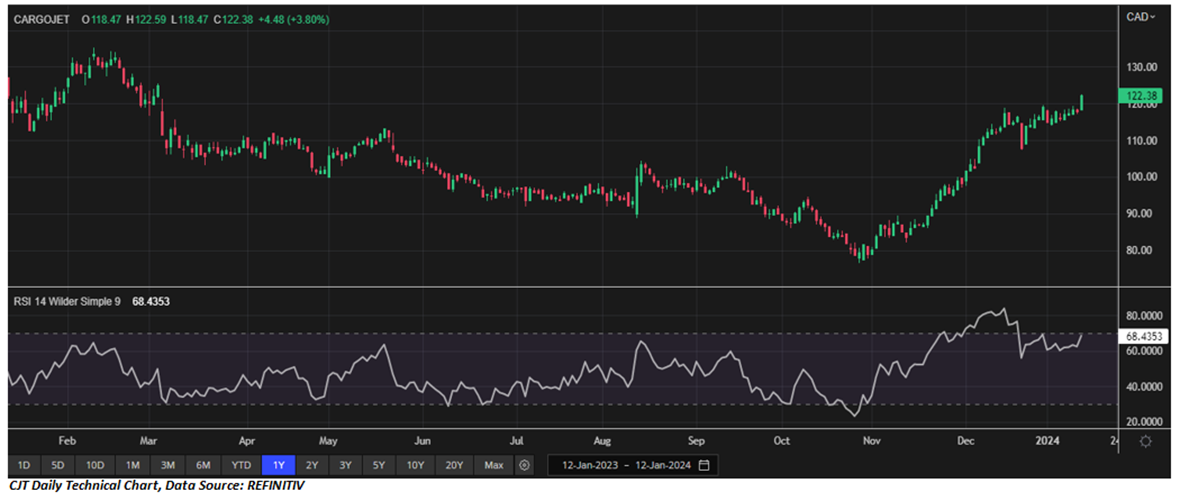Expand the CAD currency dropdown
The width and height of the screenshot is (1180, 501).
[x=1140, y=17]
